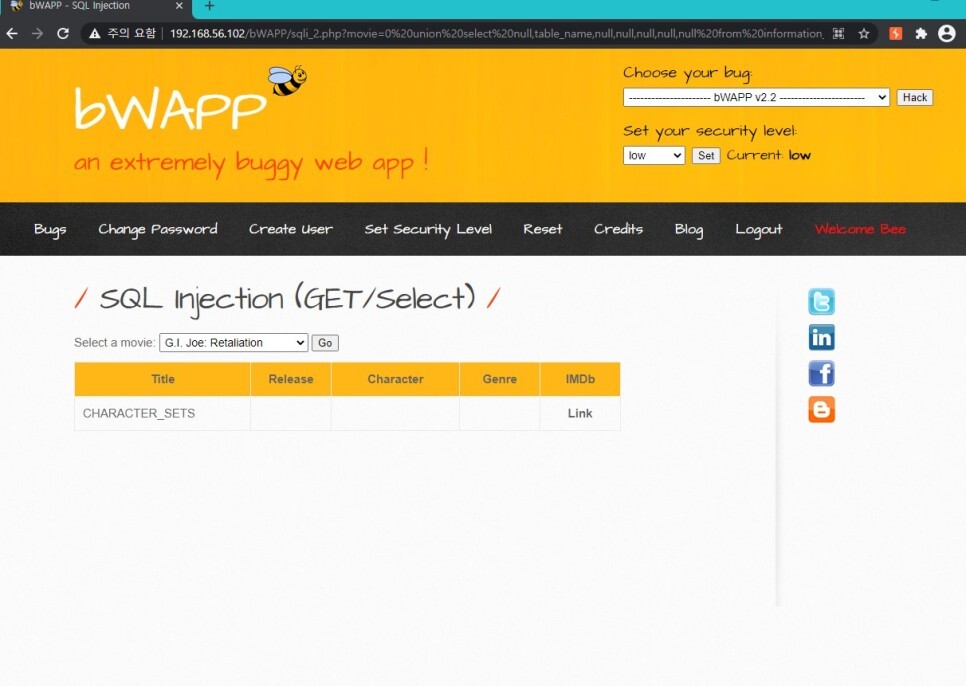
Task: Click the Welcome Bee text in navbar
Action: pos(860,229)
